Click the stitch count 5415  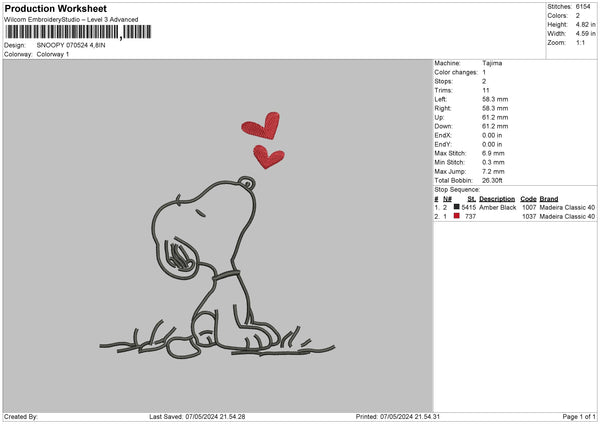click(x=469, y=207)
